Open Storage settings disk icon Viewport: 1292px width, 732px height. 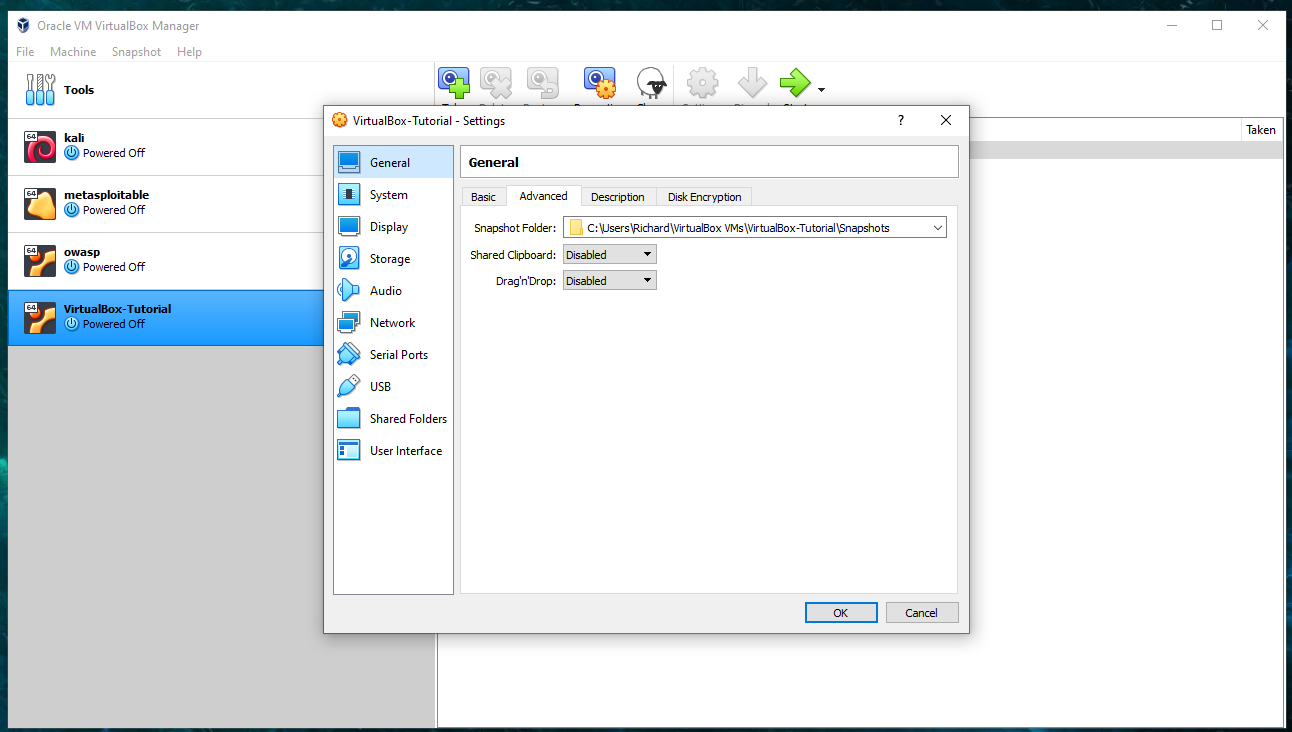[349, 258]
